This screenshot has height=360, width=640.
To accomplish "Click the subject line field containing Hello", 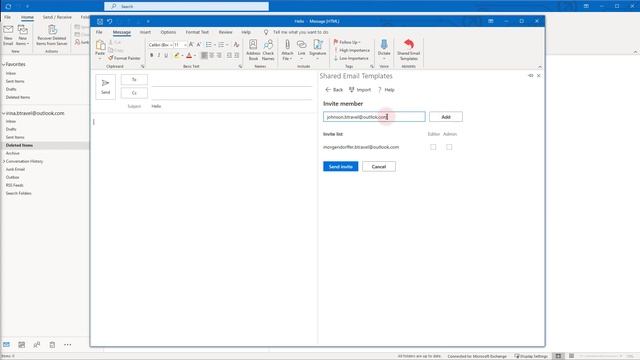I will click(231, 106).
